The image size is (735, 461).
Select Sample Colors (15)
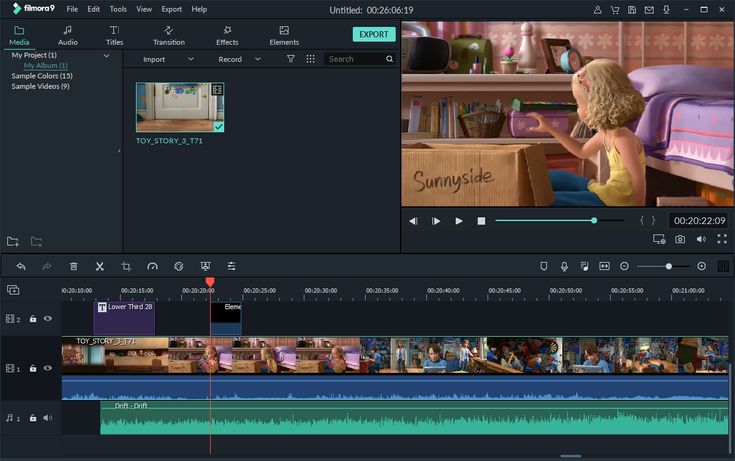click(42, 76)
